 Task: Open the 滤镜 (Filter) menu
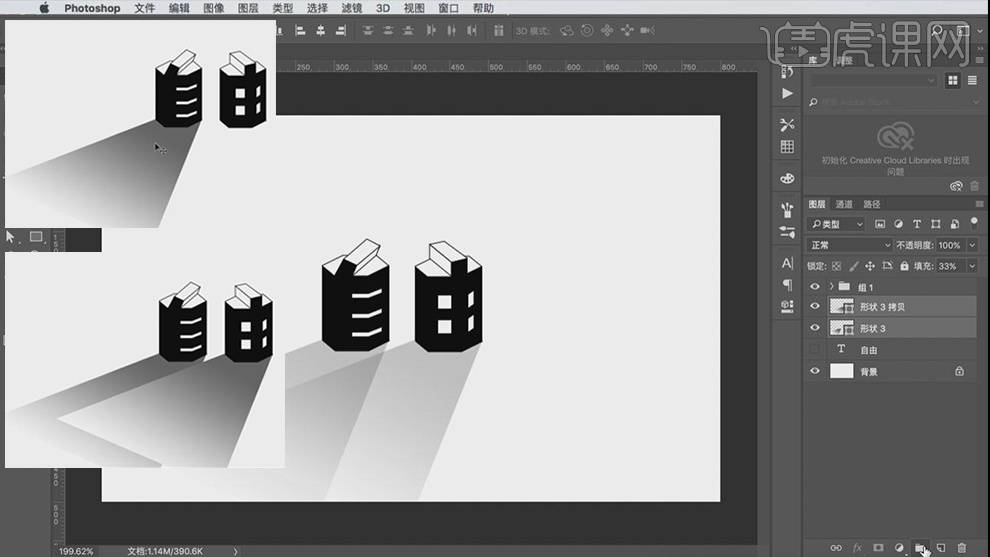coord(352,8)
